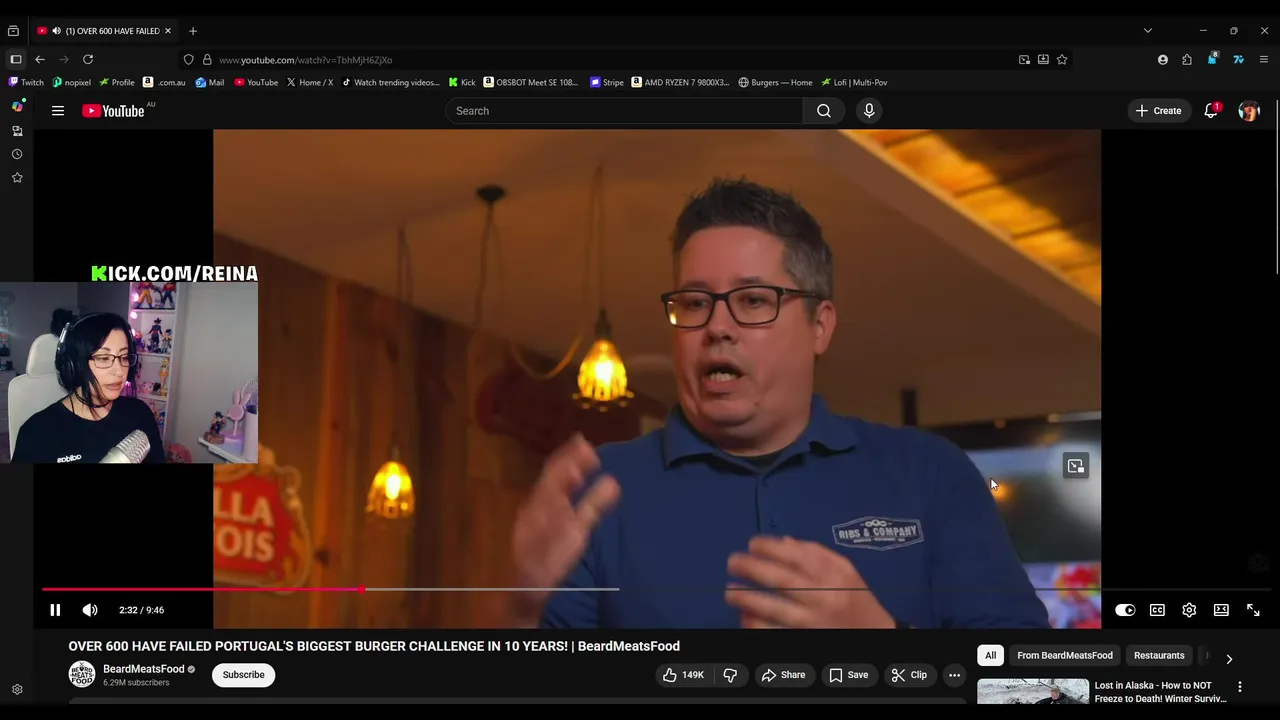List all tabs dropdown arrow

click(1148, 31)
